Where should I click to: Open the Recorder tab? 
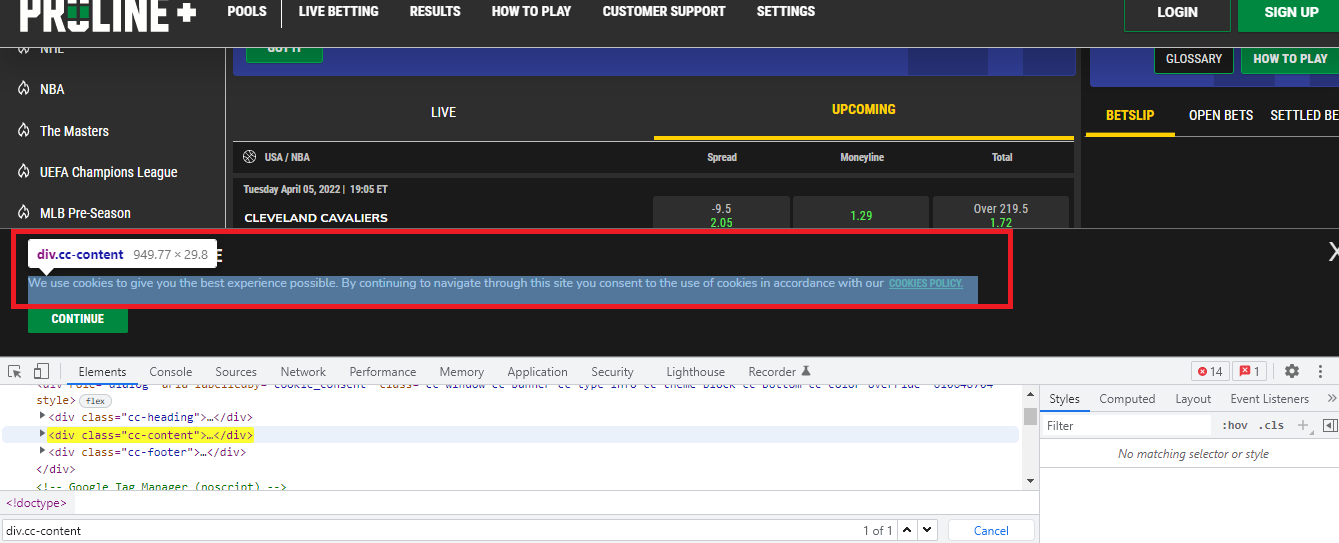pyautogui.click(x=779, y=371)
